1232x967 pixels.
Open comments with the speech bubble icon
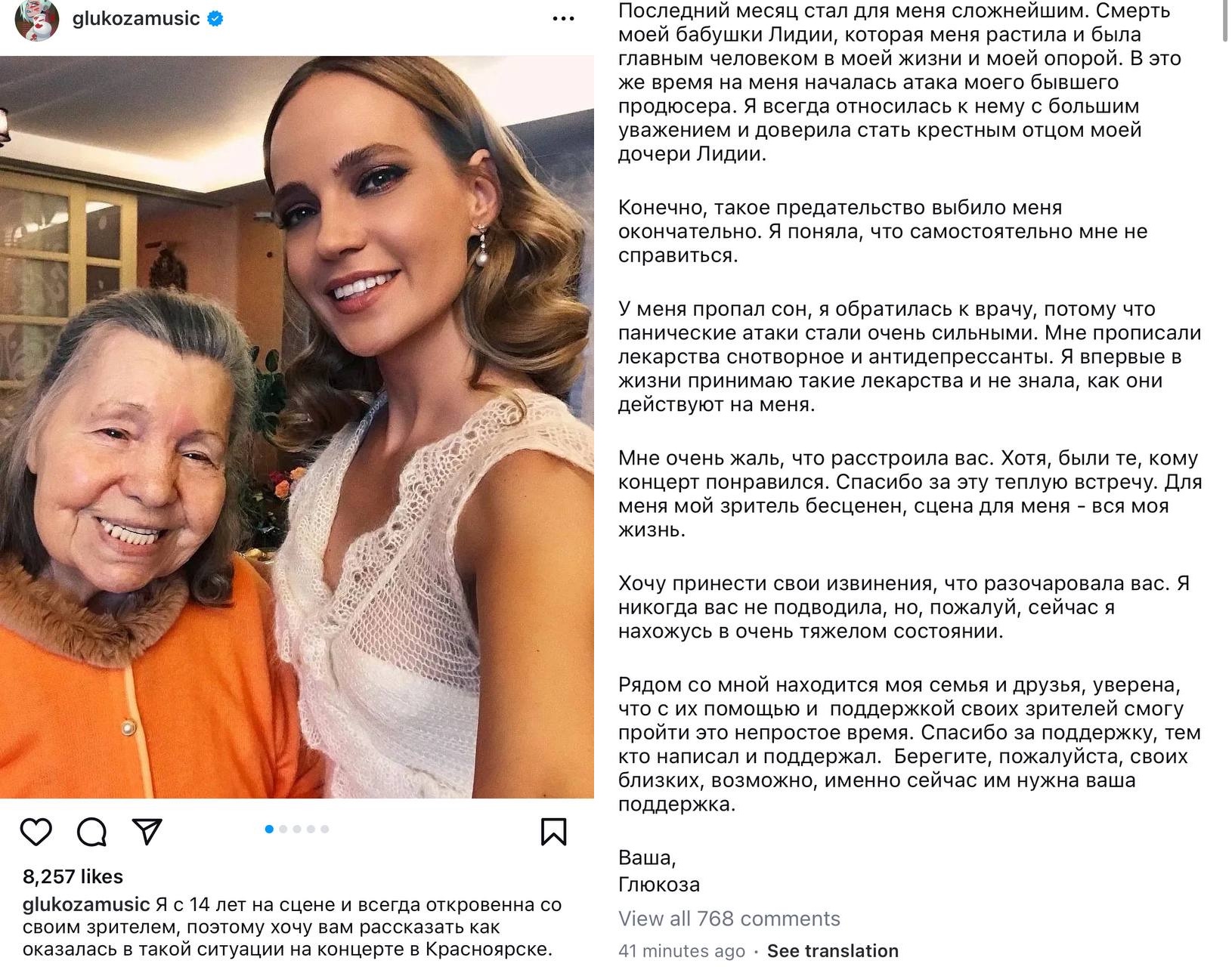tap(91, 831)
